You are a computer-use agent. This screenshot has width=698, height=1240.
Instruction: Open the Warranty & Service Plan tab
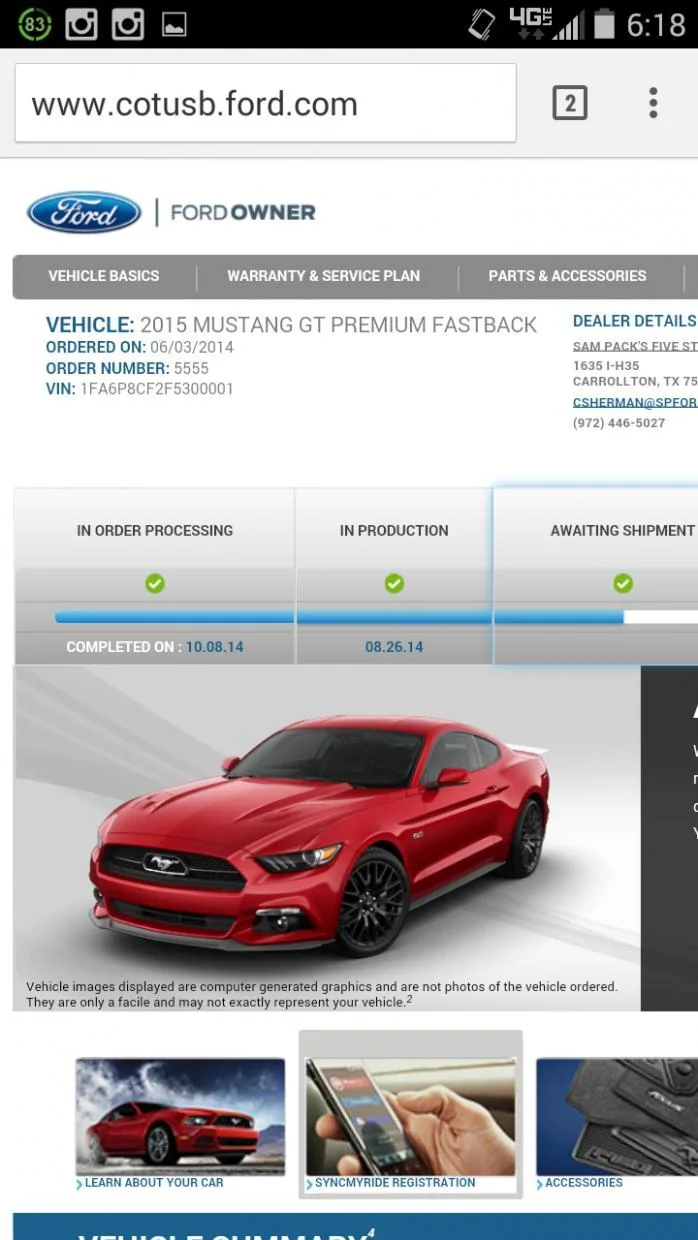pyautogui.click(x=324, y=276)
